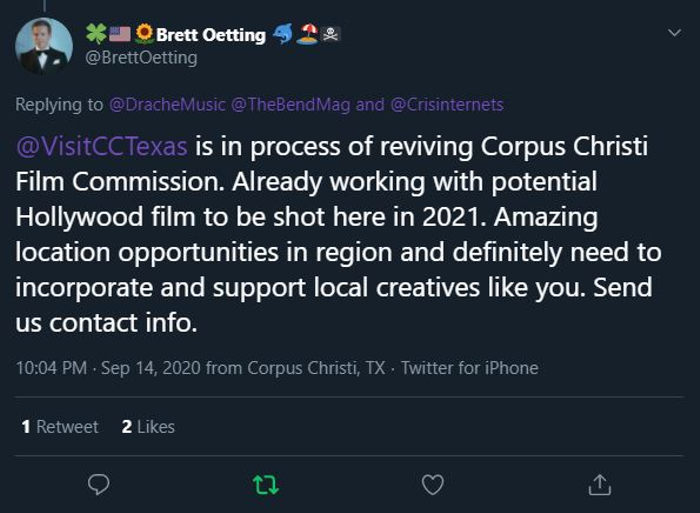Open the @VisitCCTexas mention in tweet

coord(102,147)
